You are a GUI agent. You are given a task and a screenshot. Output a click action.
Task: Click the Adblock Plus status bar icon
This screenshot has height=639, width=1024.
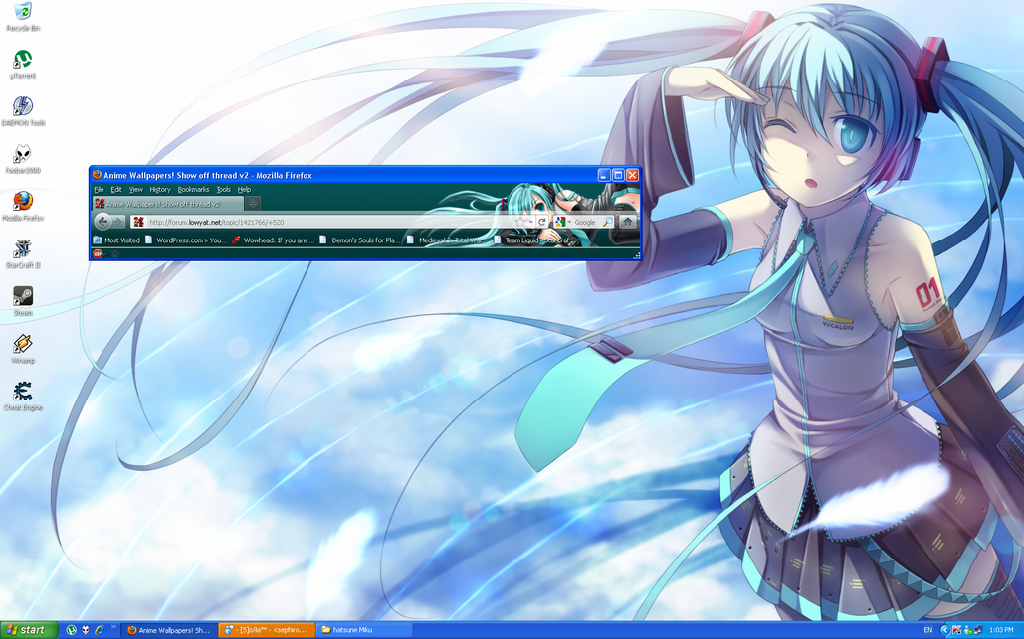[x=97, y=254]
